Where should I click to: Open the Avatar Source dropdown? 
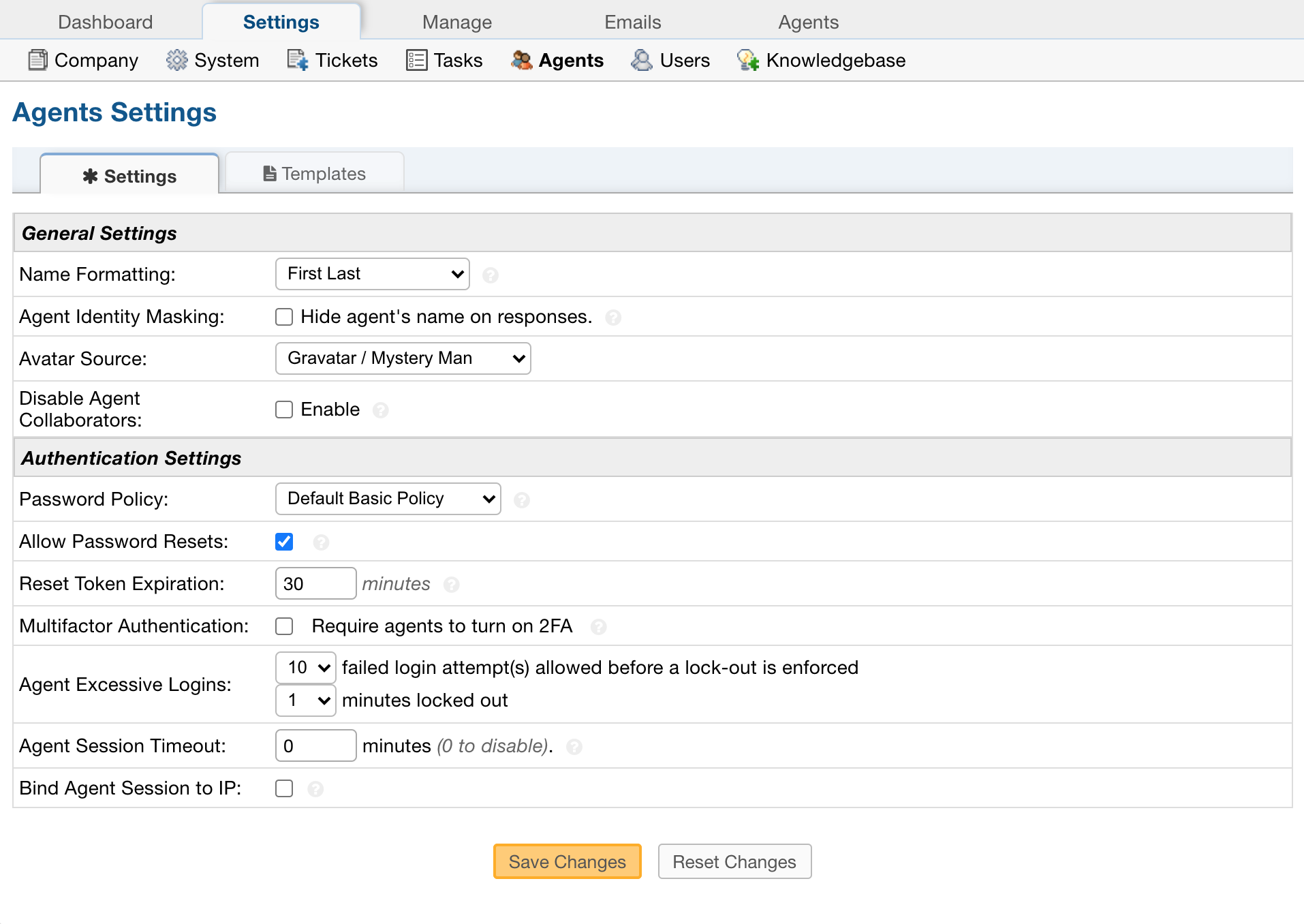pyautogui.click(x=403, y=358)
